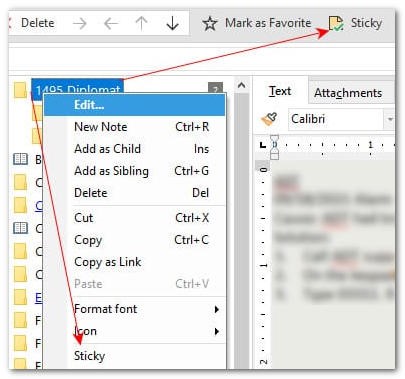
Task: Move note up with the up arrow
Action: [141, 24]
